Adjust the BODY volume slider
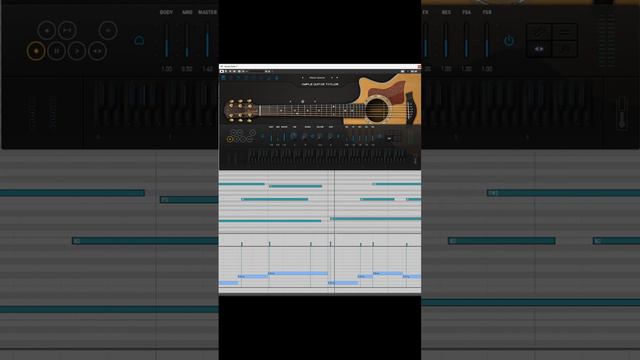 pos(271,137)
